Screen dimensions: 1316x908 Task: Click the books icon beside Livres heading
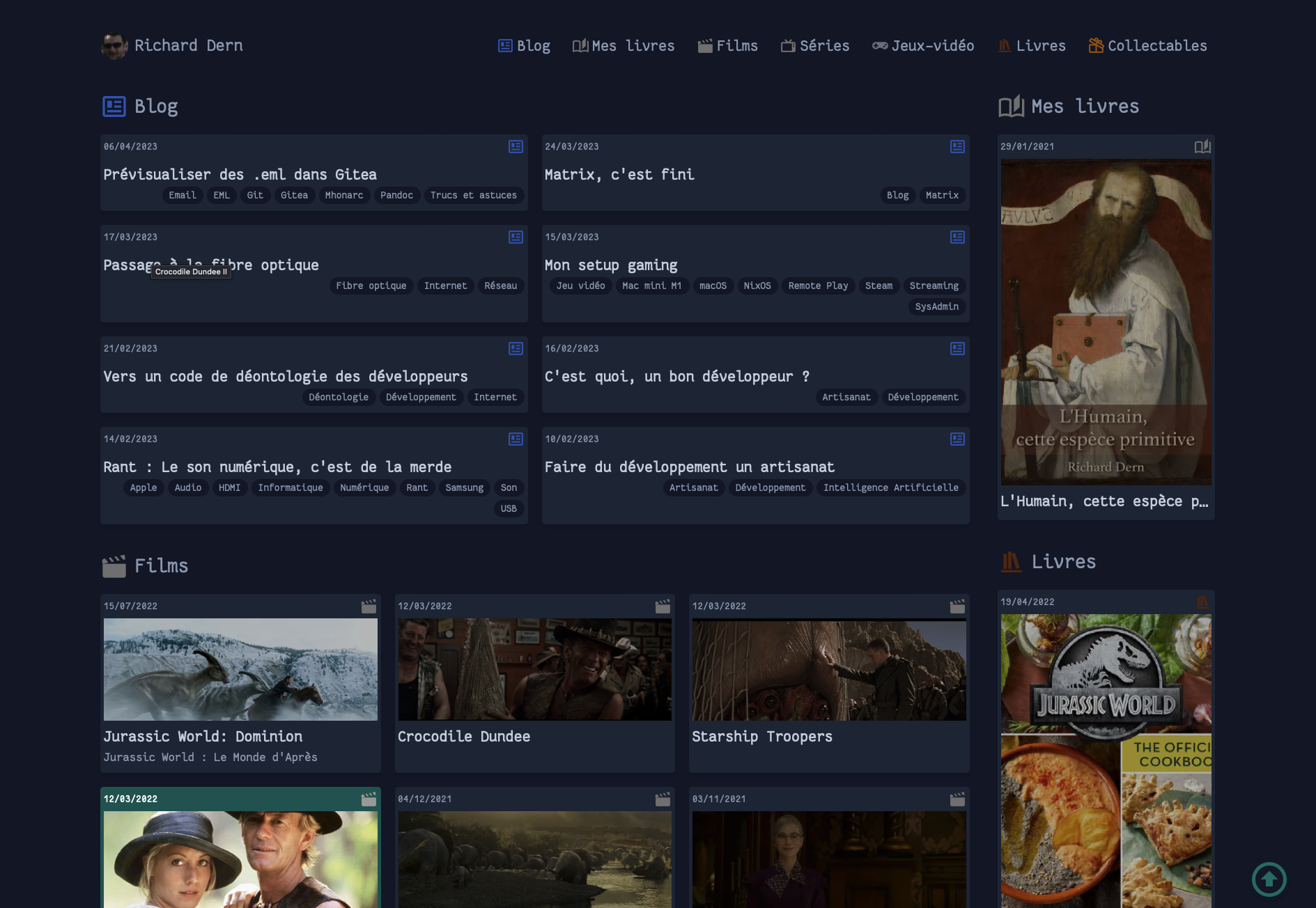tap(1011, 562)
